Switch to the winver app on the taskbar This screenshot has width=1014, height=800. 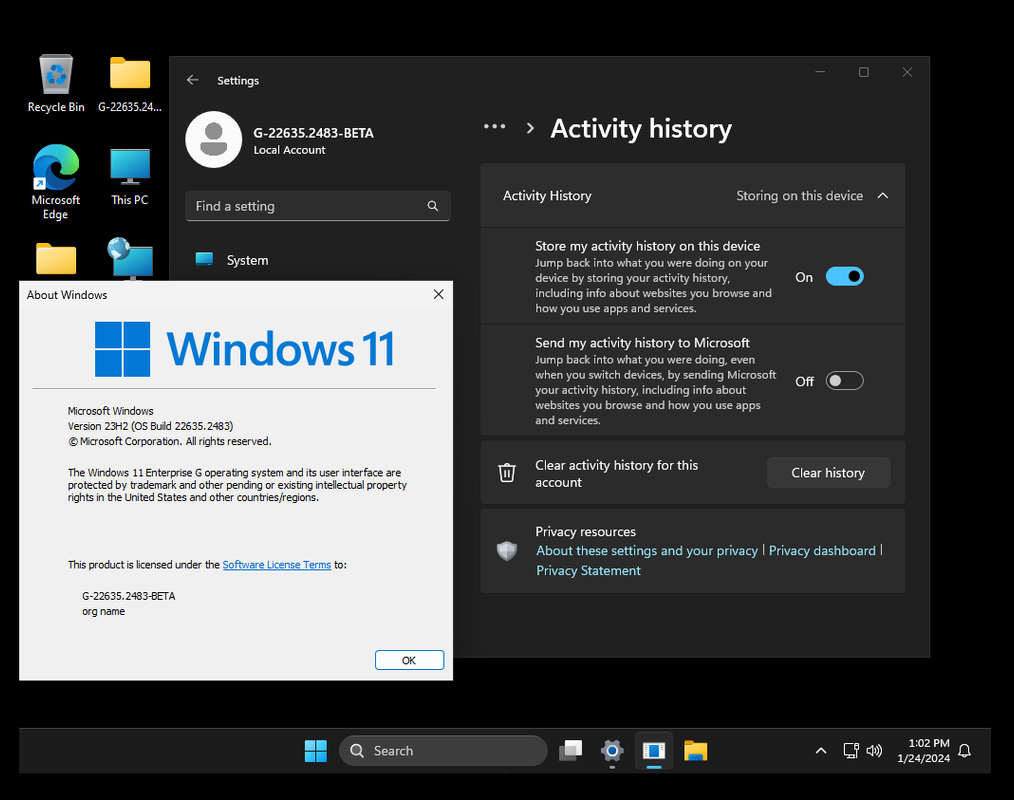pos(654,751)
